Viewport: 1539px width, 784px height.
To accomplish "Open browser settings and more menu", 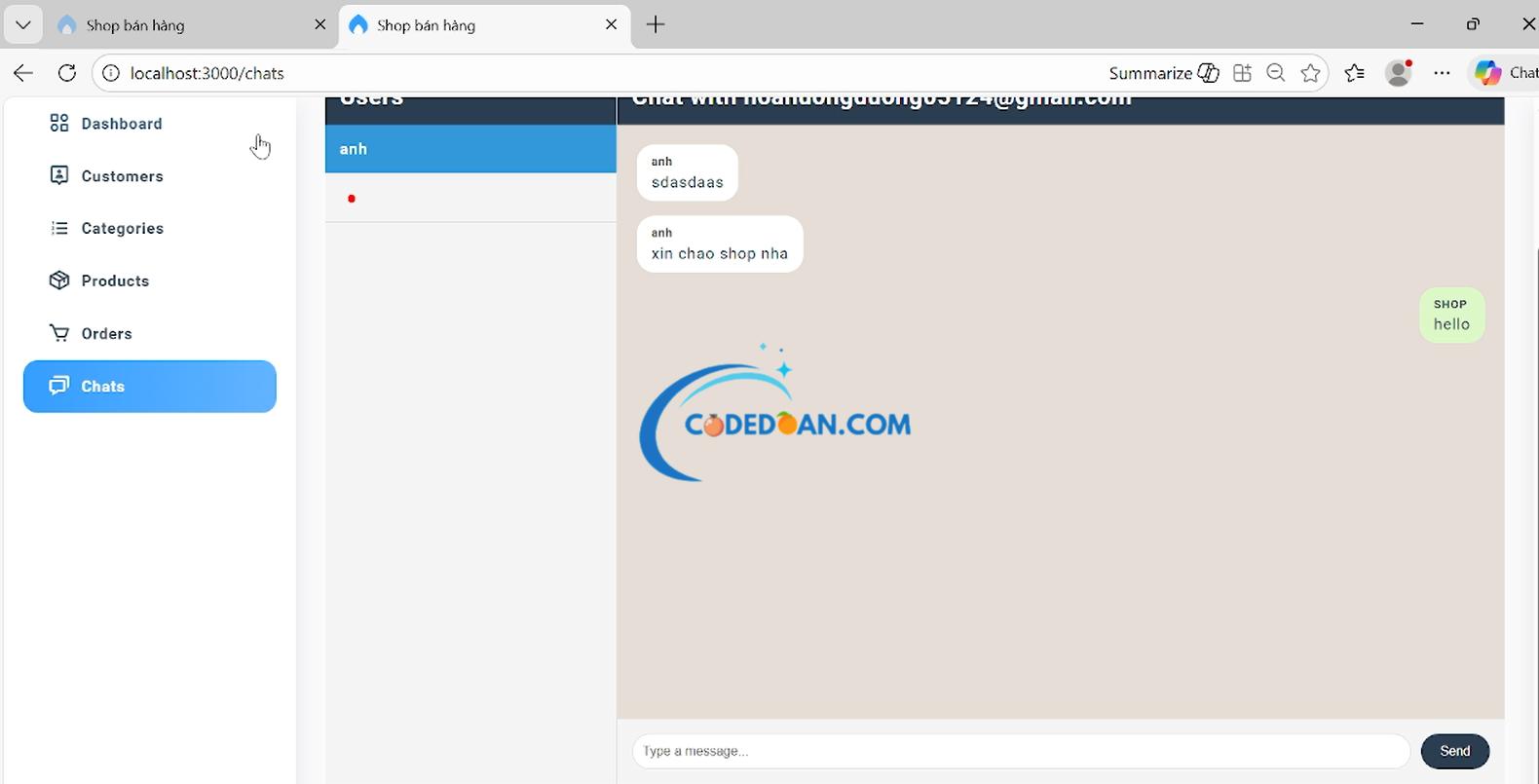I will click(1443, 73).
